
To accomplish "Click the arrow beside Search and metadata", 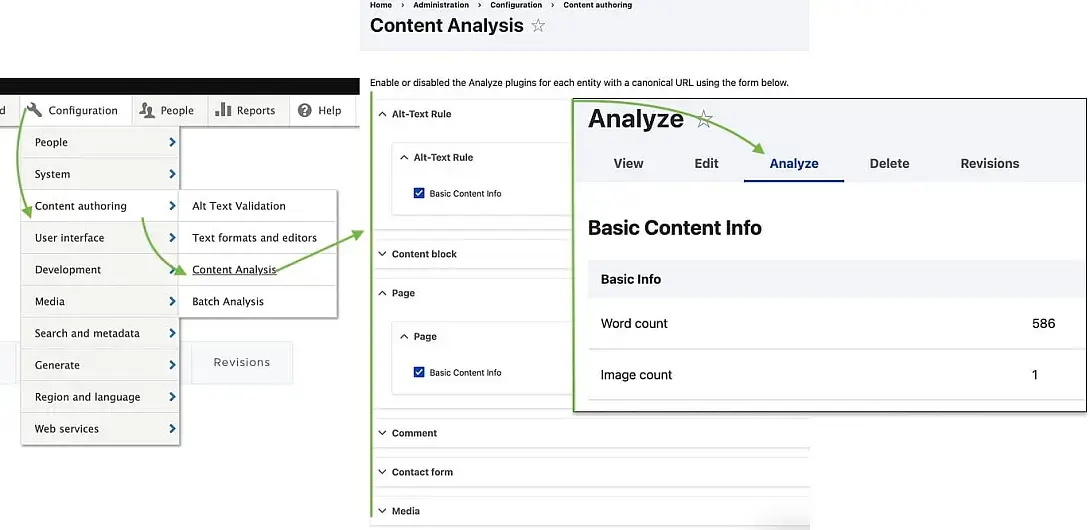I will 172,333.
